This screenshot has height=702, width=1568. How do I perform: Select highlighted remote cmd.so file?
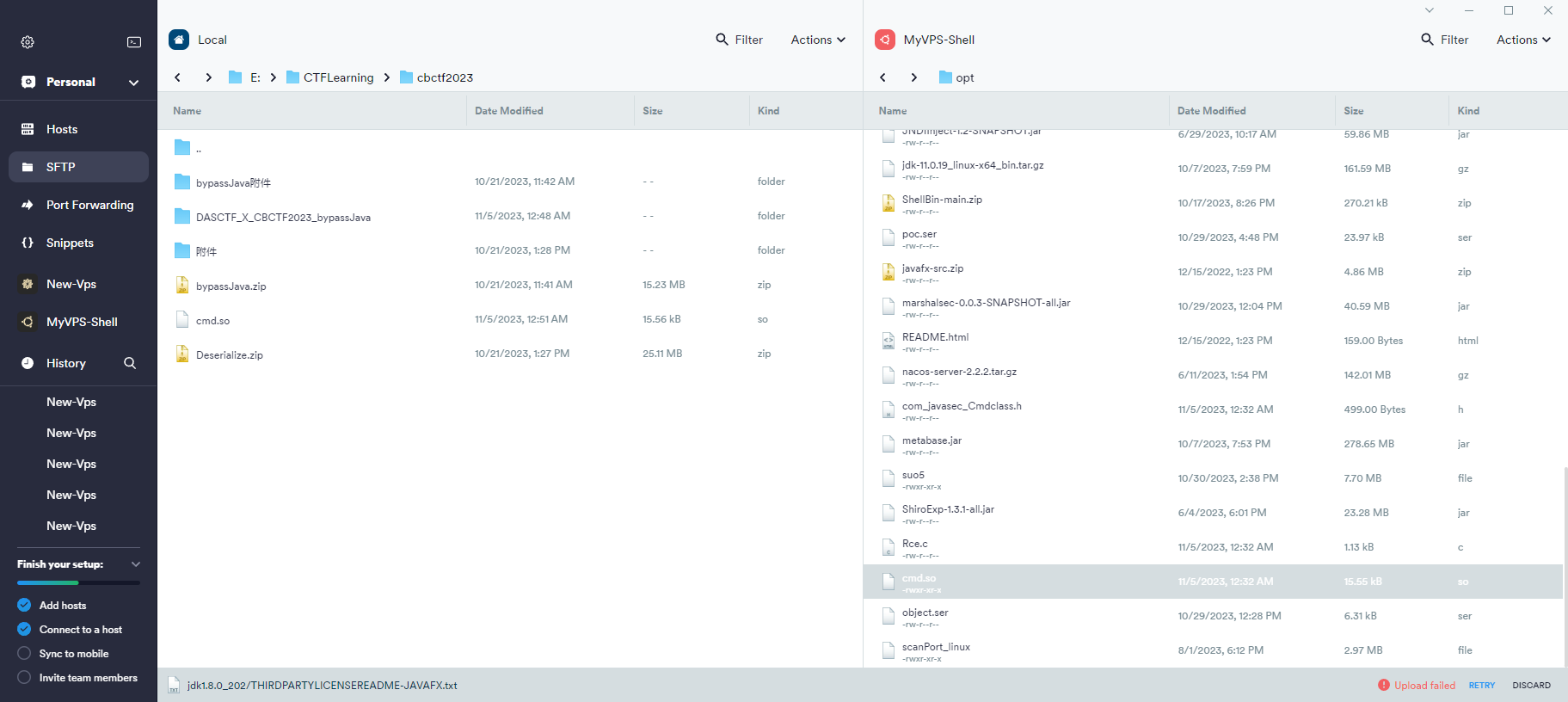coord(1213,582)
